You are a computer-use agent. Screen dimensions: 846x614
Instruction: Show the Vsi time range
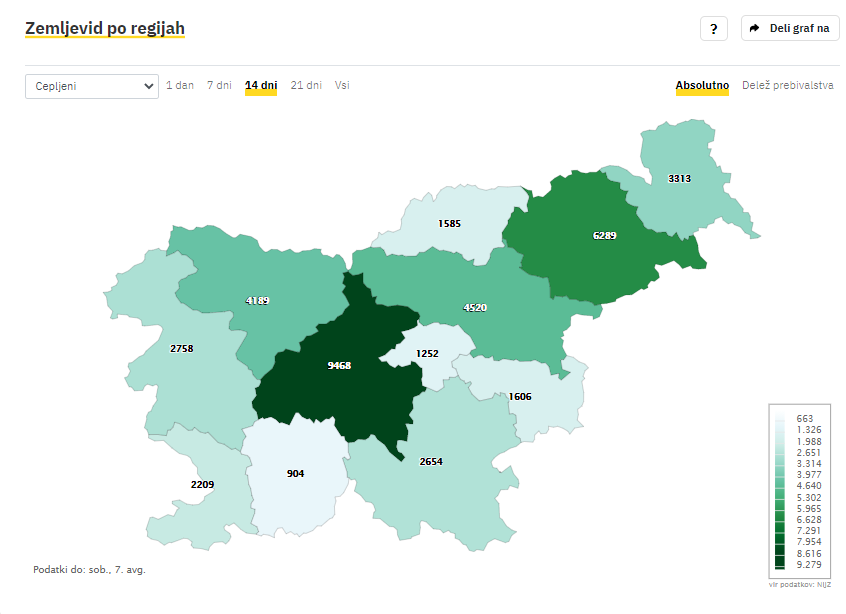[342, 85]
